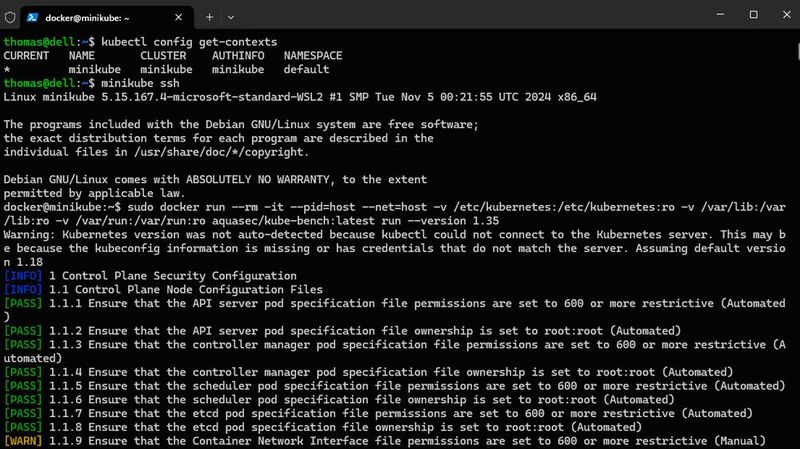The width and height of the screenshot is (800, 449).
Task: Click the PowerShell icon on the docker@minikube tab
Action: tap(33, 17)
